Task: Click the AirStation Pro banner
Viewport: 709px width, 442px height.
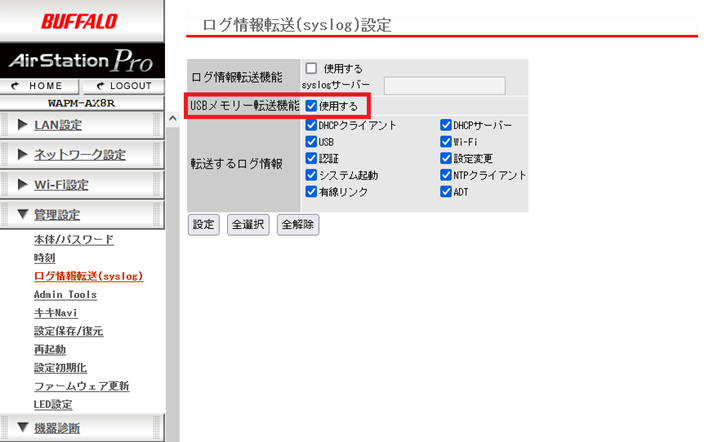Action: click(81, 61)
